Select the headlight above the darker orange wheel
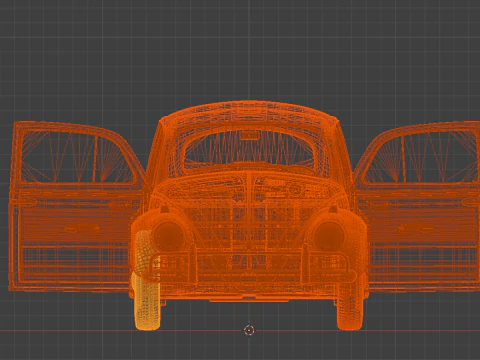The width and height of the screenshot is (480, 360). (x=329, y=235)
